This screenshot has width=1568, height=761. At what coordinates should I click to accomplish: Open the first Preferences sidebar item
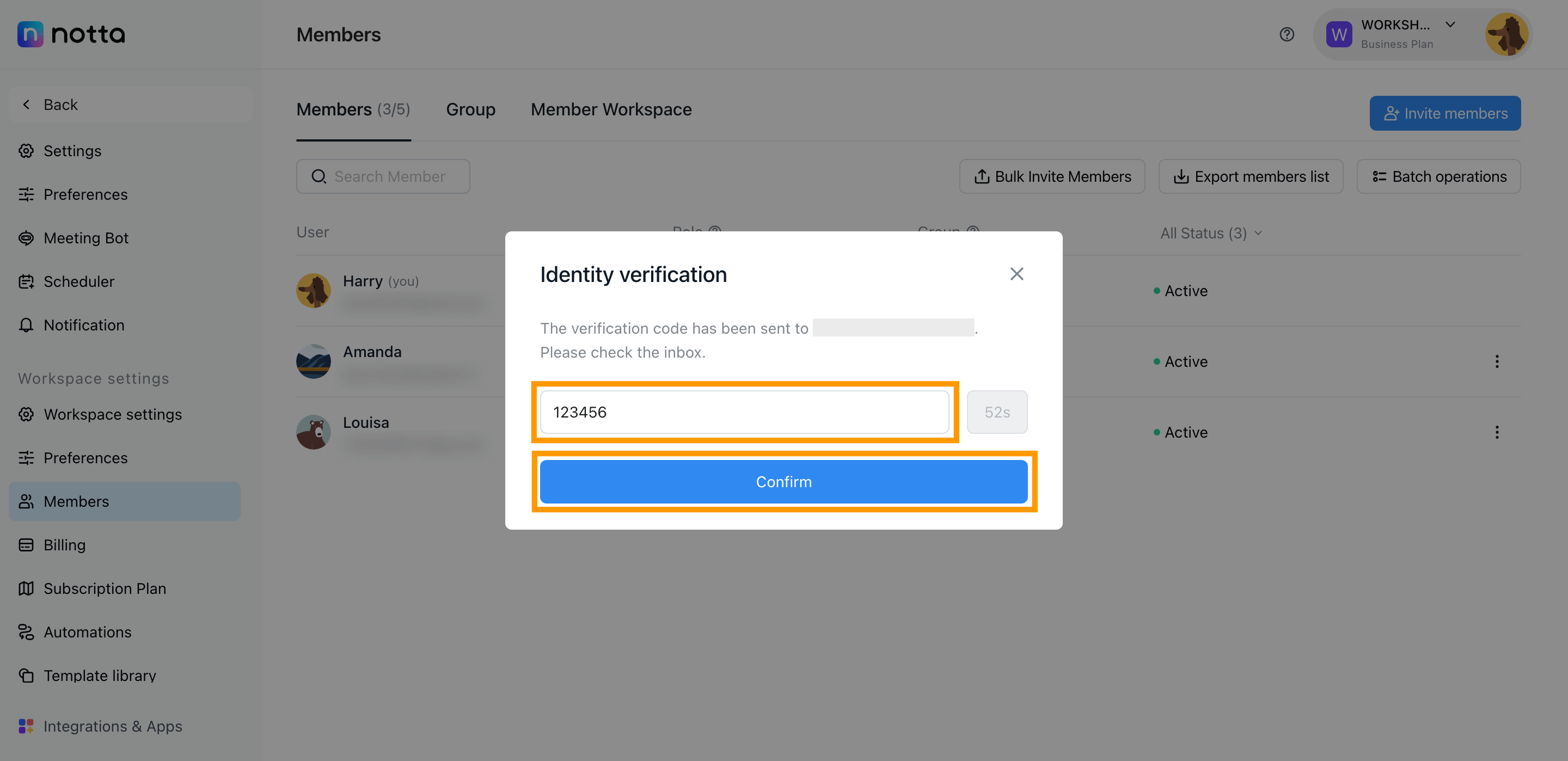(x=125, y=194)
